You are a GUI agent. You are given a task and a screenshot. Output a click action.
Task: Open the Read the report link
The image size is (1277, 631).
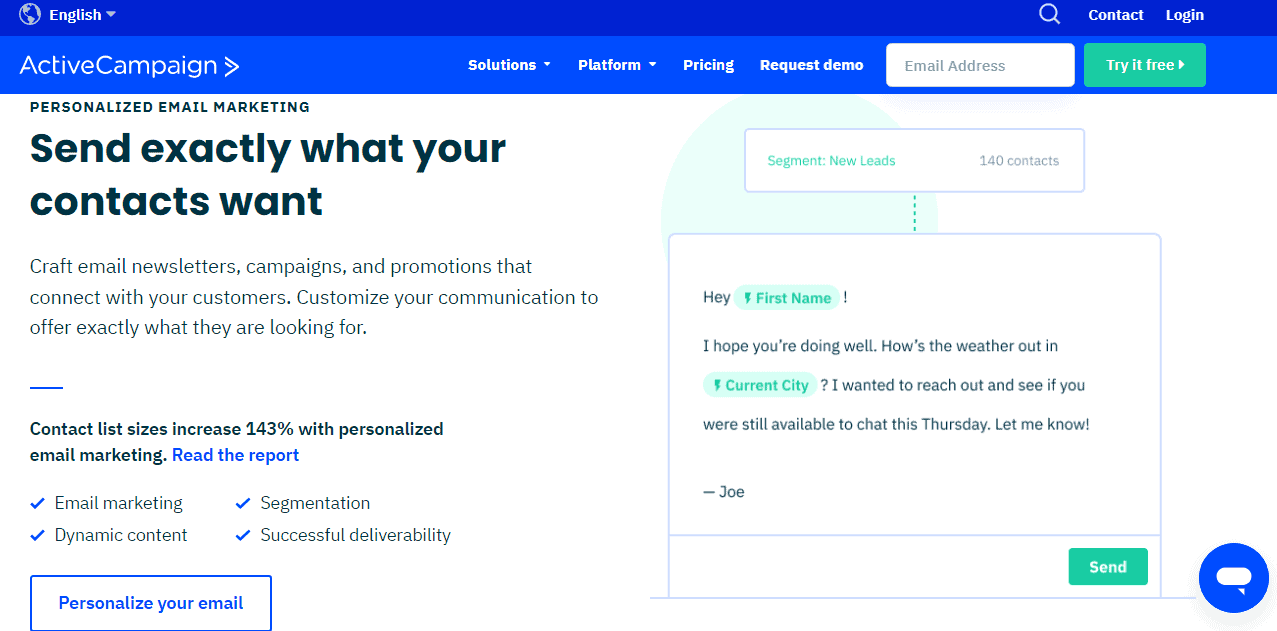(235, 455)
